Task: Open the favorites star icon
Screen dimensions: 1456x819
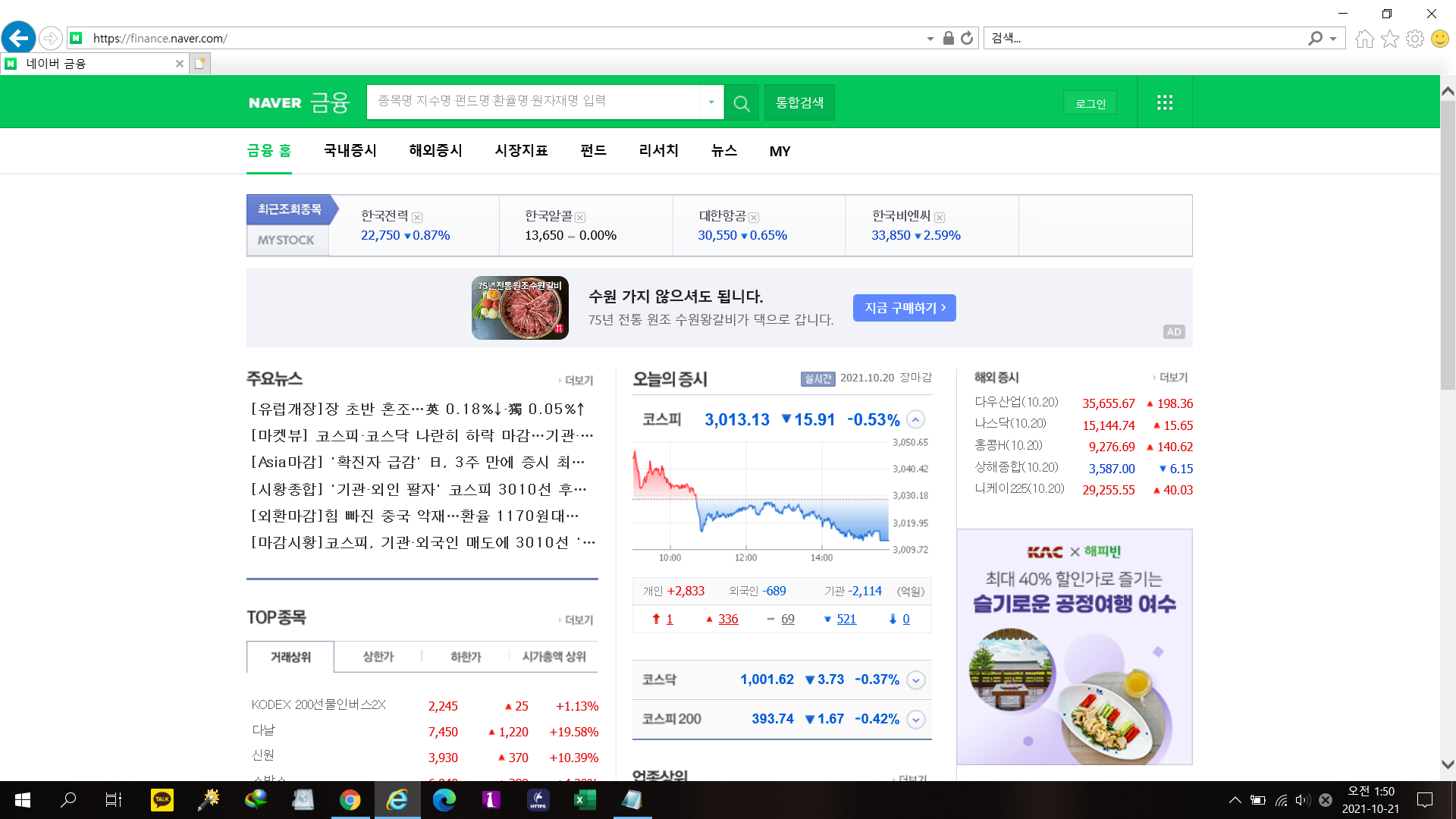Action: click(1389, 39)
